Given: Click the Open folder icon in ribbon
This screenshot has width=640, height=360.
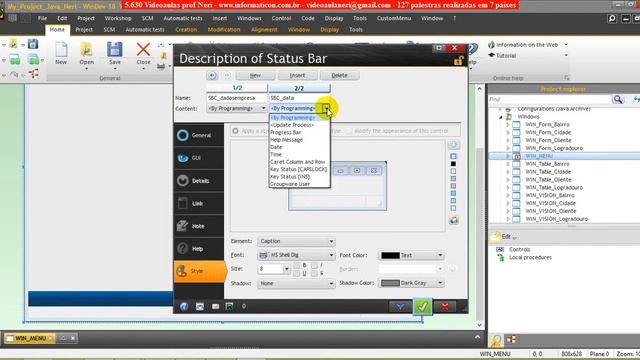Looking at the screenshot, I should pyautogui.click(x=87, y=50).
